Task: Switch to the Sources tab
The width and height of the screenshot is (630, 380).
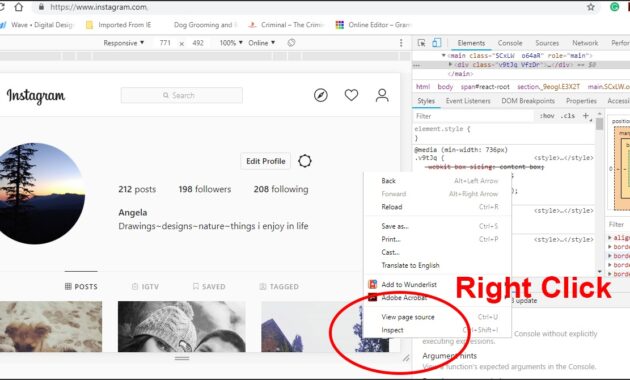Action: (547, 43)
